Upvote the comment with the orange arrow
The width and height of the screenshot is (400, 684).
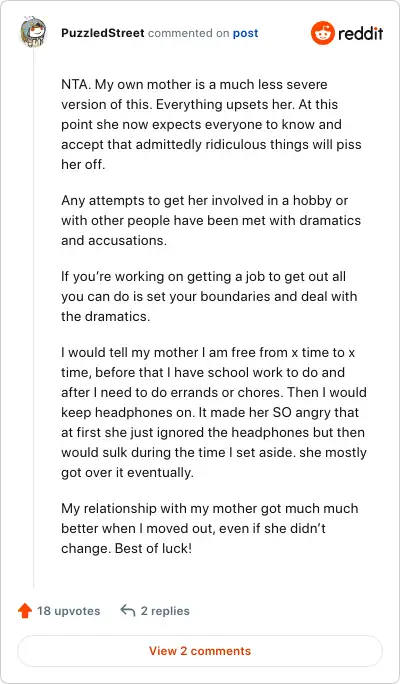(25, 611)
